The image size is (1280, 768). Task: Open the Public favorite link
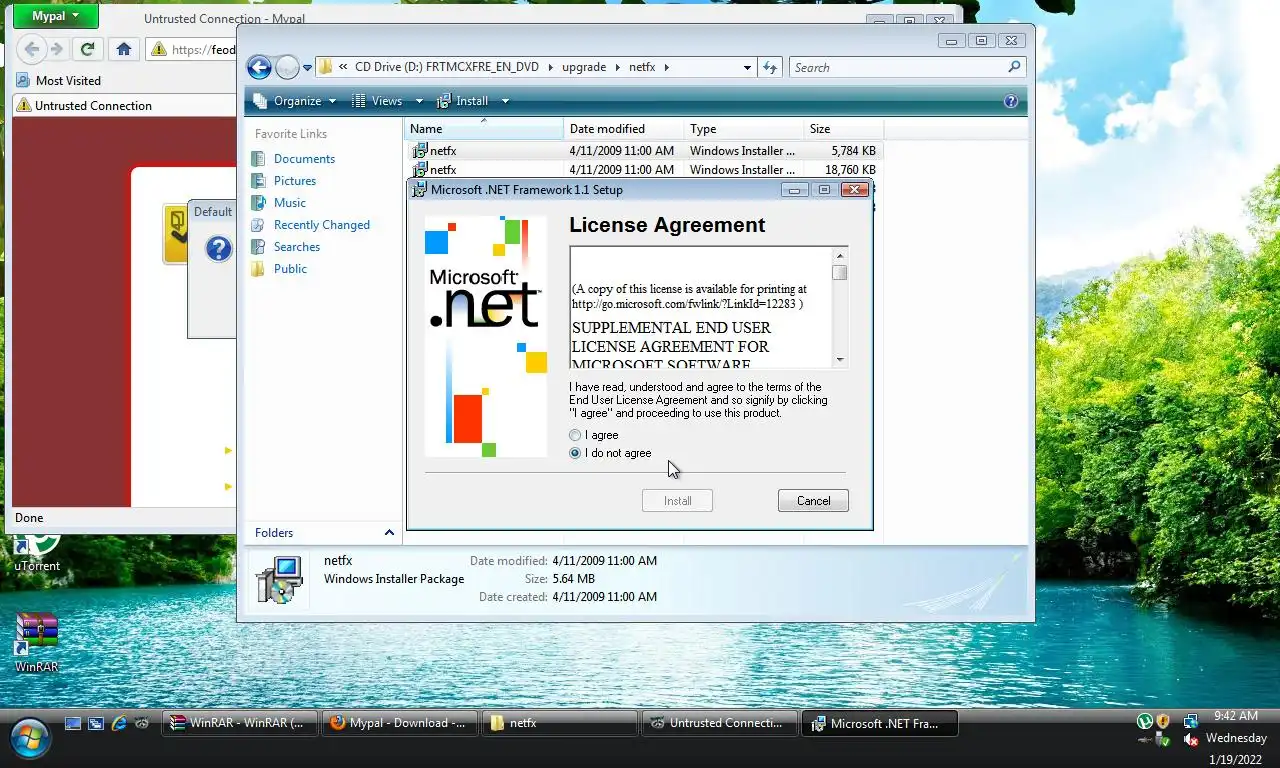290,269
